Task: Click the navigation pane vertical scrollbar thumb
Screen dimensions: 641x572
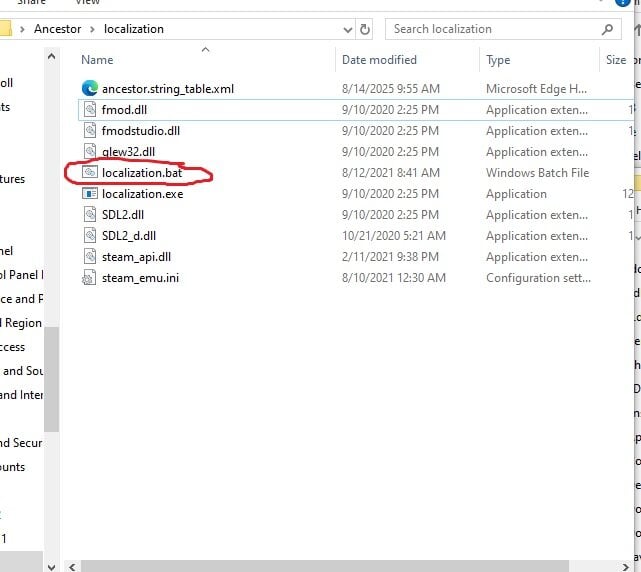Action: (52, 379)
